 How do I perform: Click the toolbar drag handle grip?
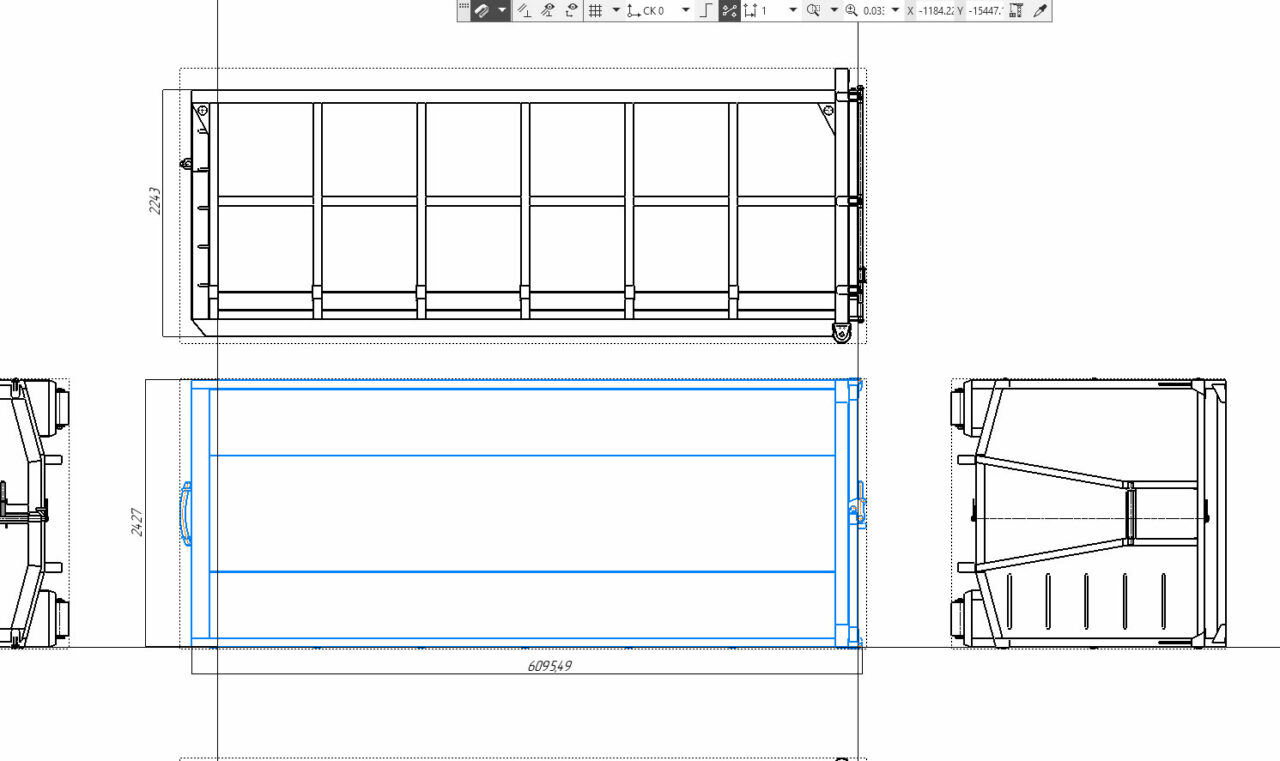click(463, 8)
